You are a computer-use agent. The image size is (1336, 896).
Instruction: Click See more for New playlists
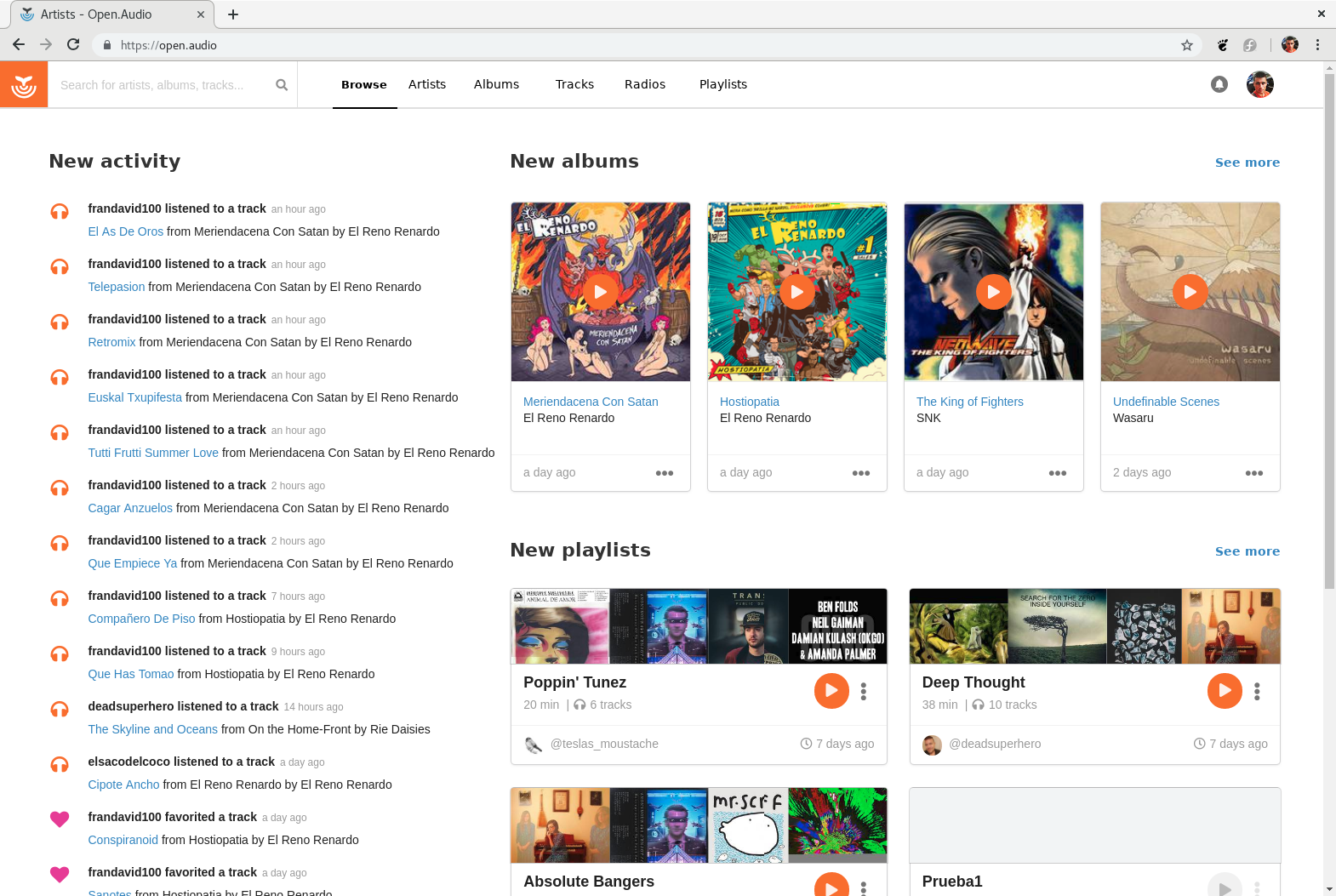click(1248, 551)
